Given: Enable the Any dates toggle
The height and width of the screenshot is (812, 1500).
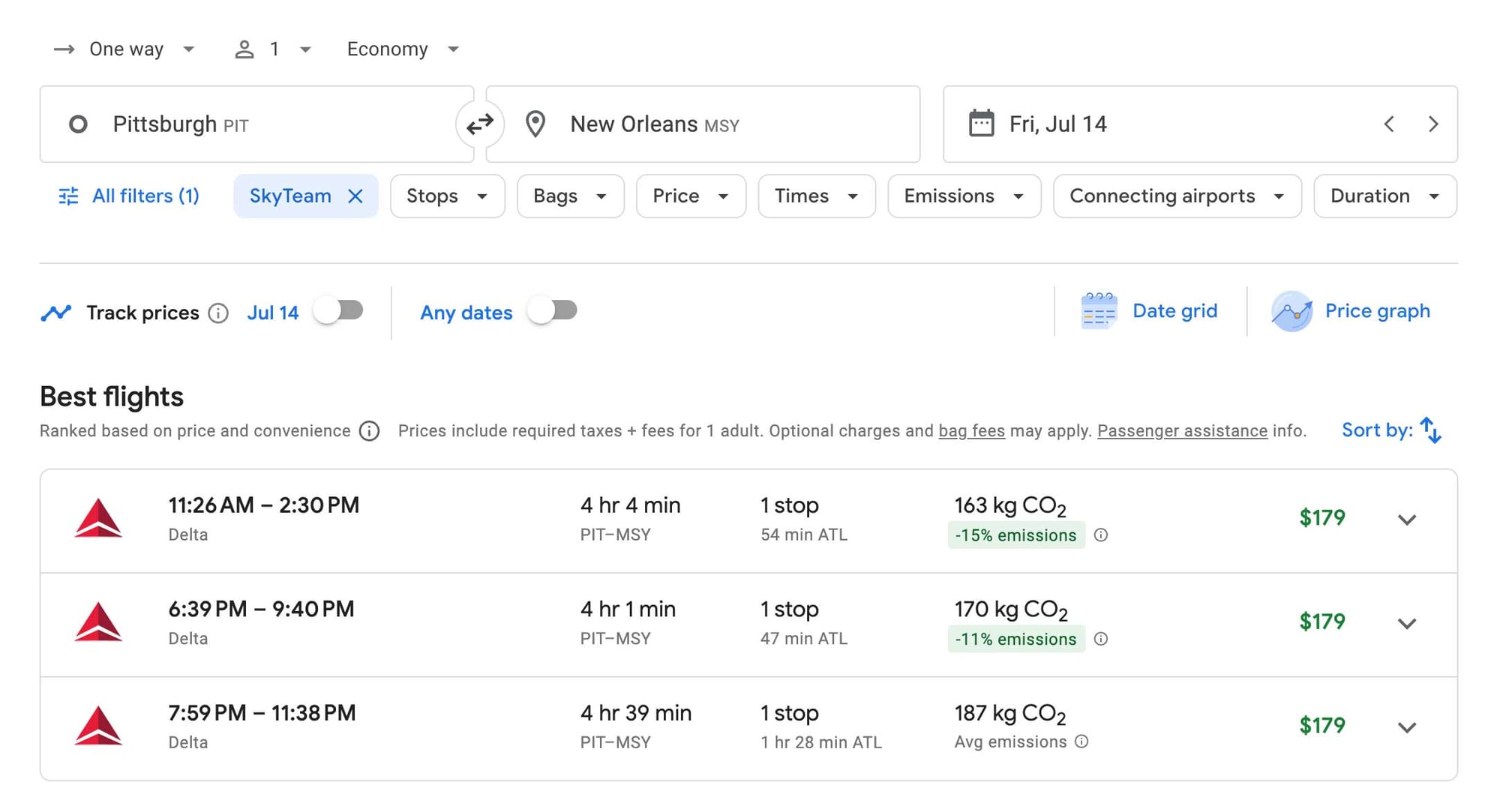Looking at the screenshot, I should [553, 311].
